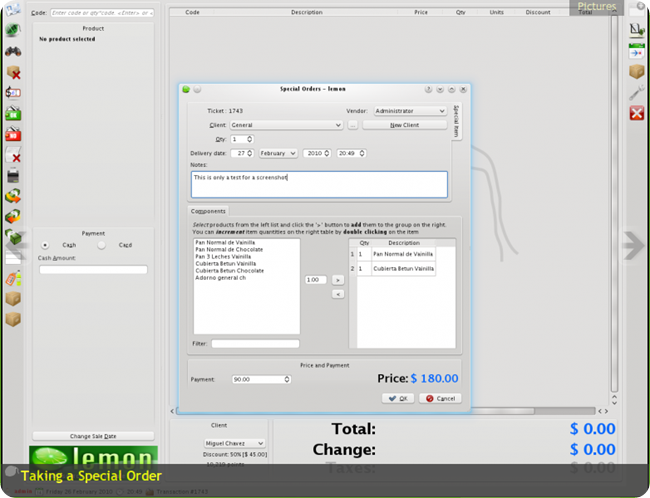The height and width of the screenshot is (498, 650).
Task: Add selected product with the > button
Action: [x=338, y=280]
